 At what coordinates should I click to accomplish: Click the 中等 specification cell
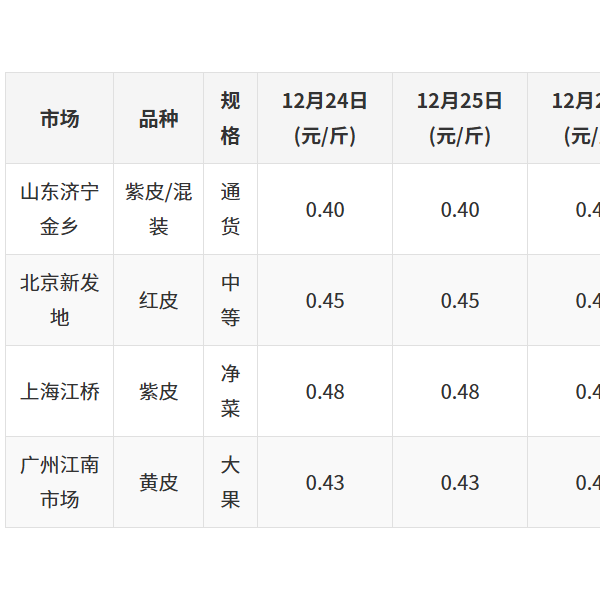(230, 300)
